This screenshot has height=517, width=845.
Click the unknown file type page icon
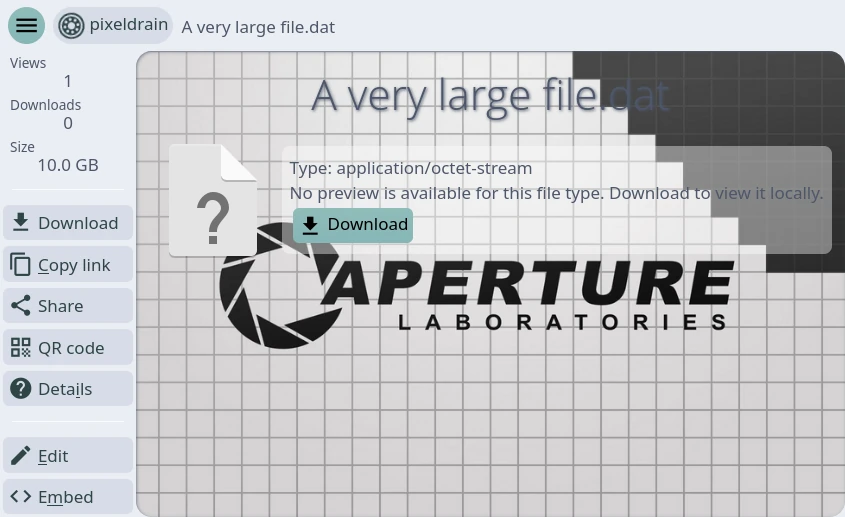213,201
